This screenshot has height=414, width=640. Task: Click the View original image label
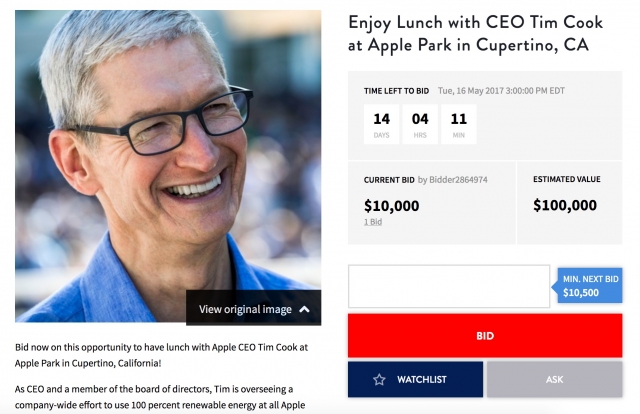245,309
